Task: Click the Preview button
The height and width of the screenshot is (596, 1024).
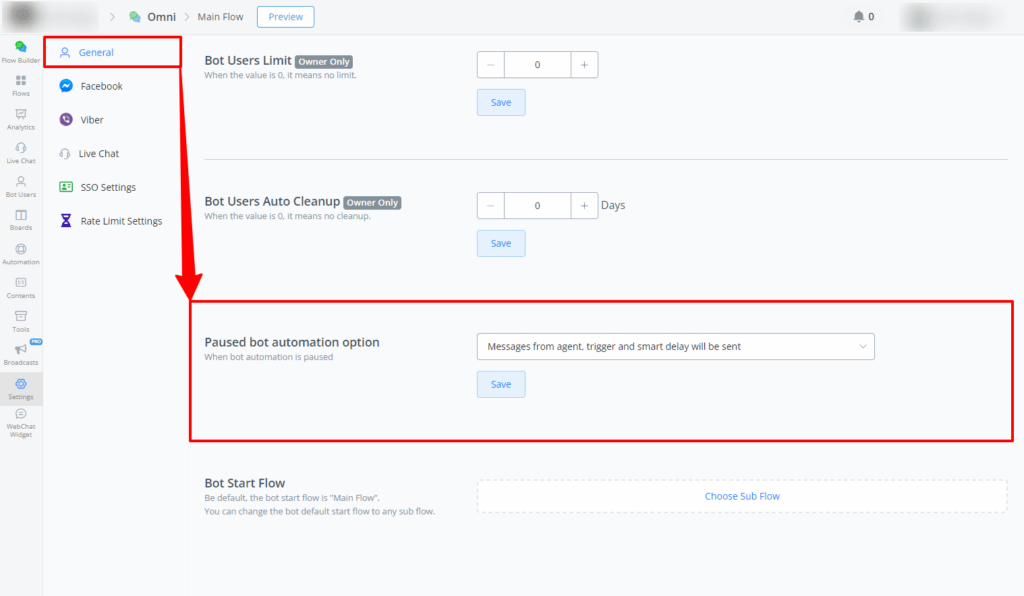Action: point(285,17)
